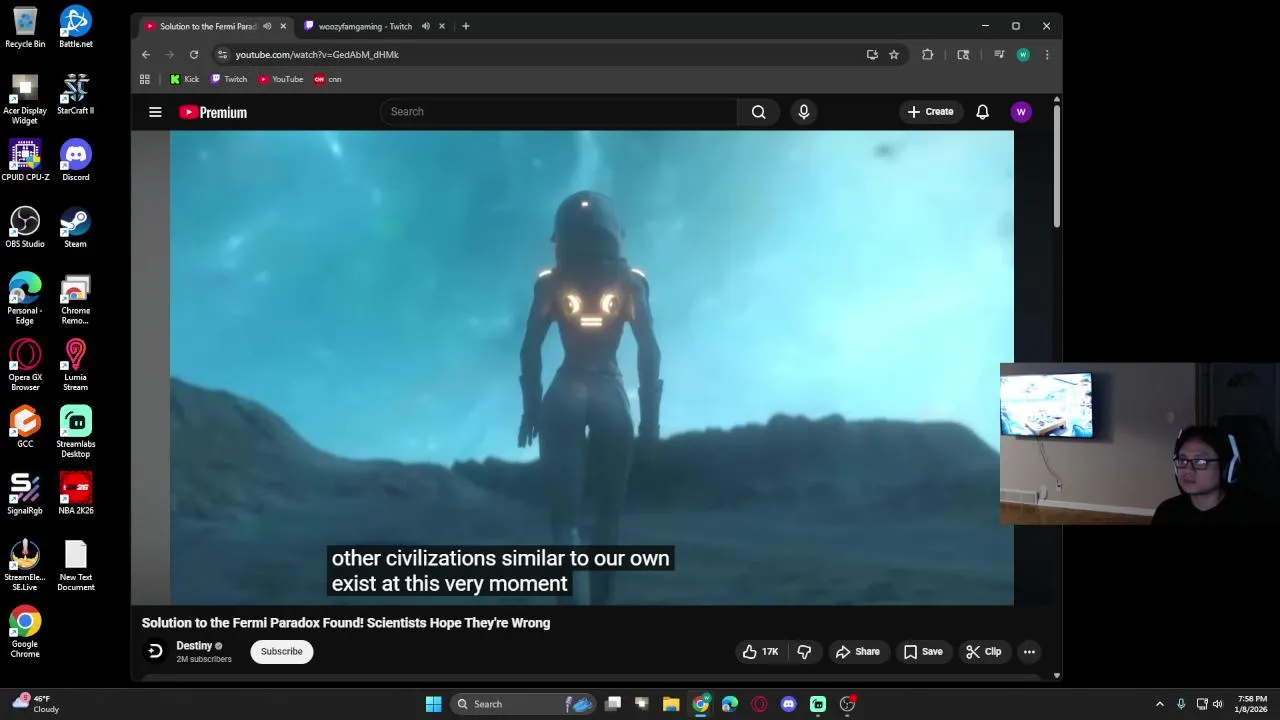Open Chrome apps grid in bookmarks bar

pos(145,79)
